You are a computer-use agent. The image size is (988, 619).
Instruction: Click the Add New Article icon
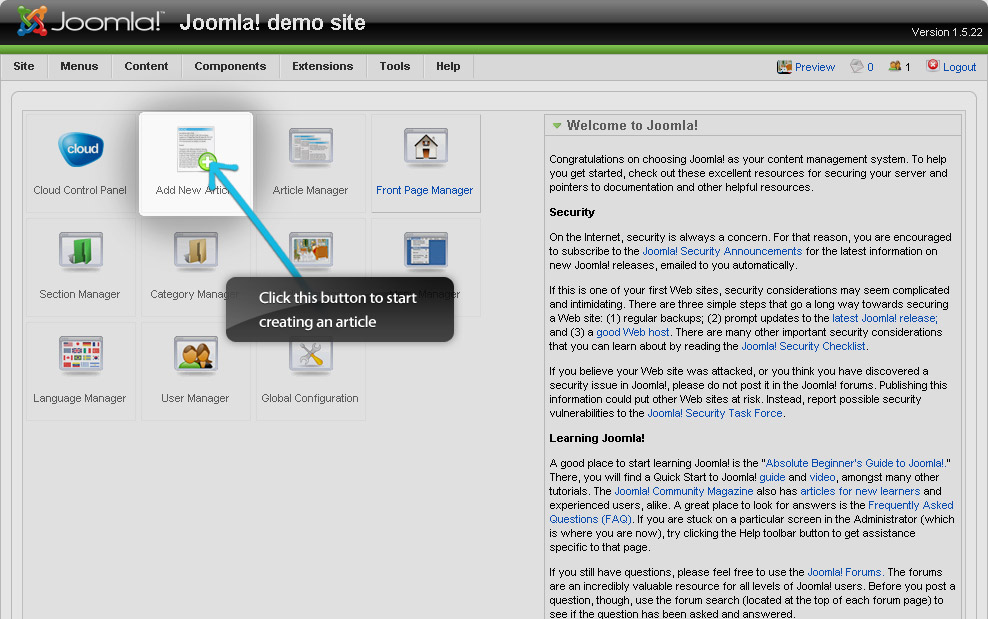click(x=197, y=149)
